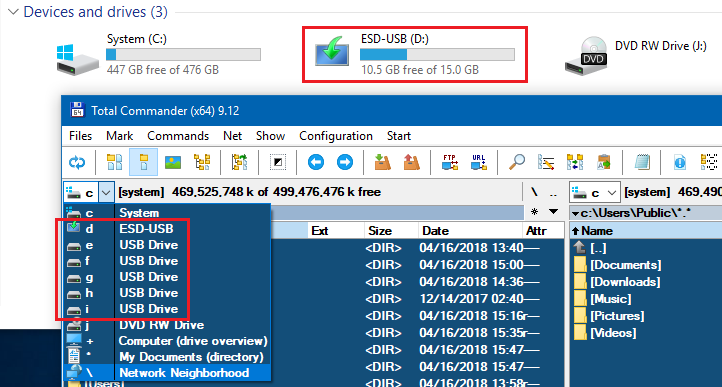This screenshot has width=722, height=387.
Task: Go back with blue left arrow
Action: [316, 162]
